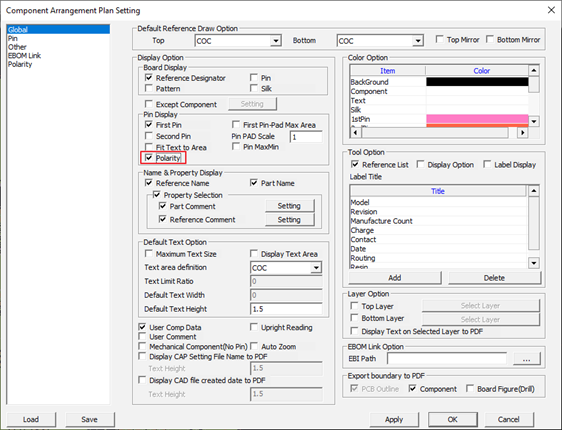562x430 pixels.
Task: Click the Default Text Height input field
Action: tap(286, 309)
